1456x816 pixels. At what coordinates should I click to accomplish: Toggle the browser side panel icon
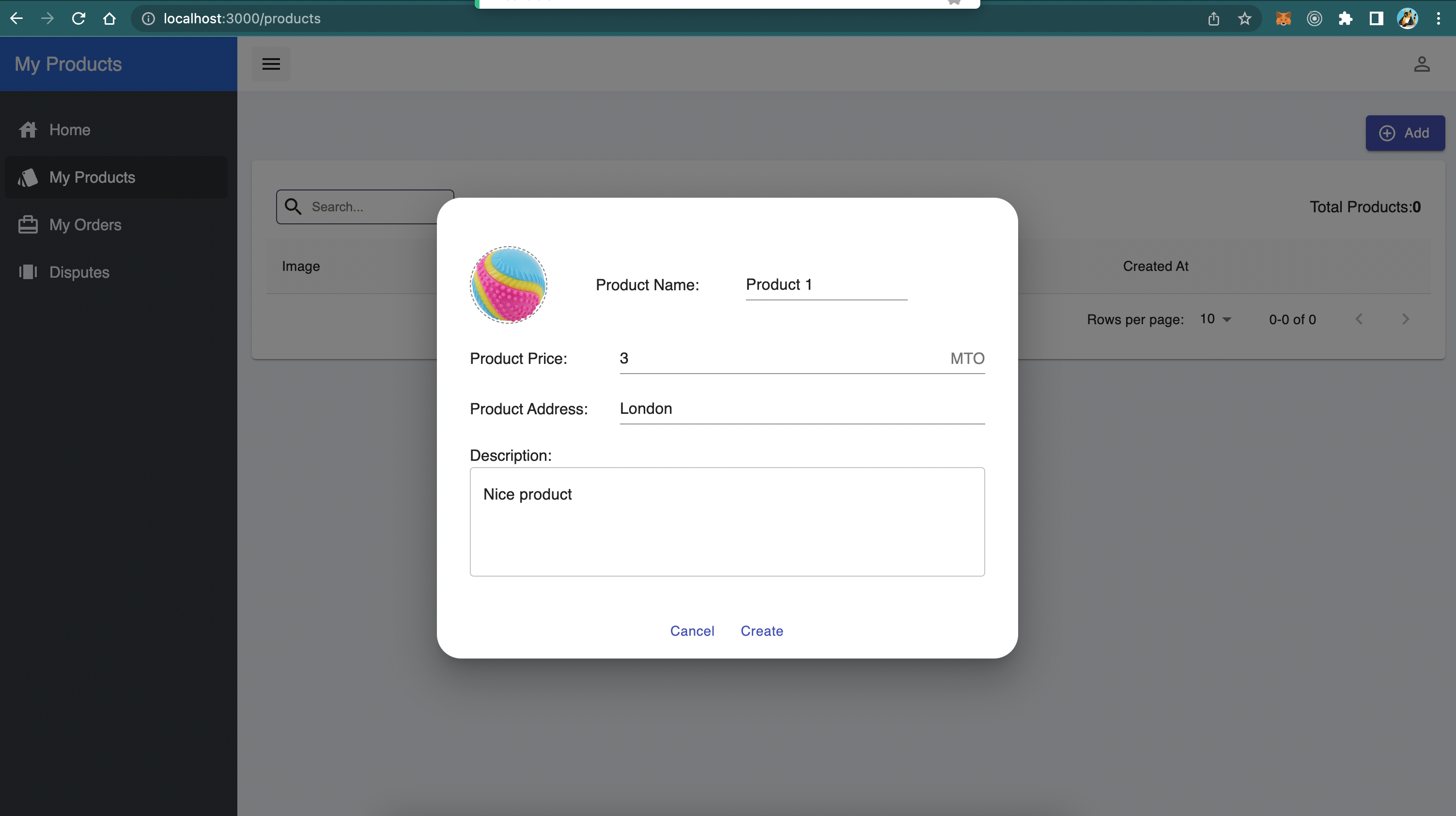tap(1376, 19)
